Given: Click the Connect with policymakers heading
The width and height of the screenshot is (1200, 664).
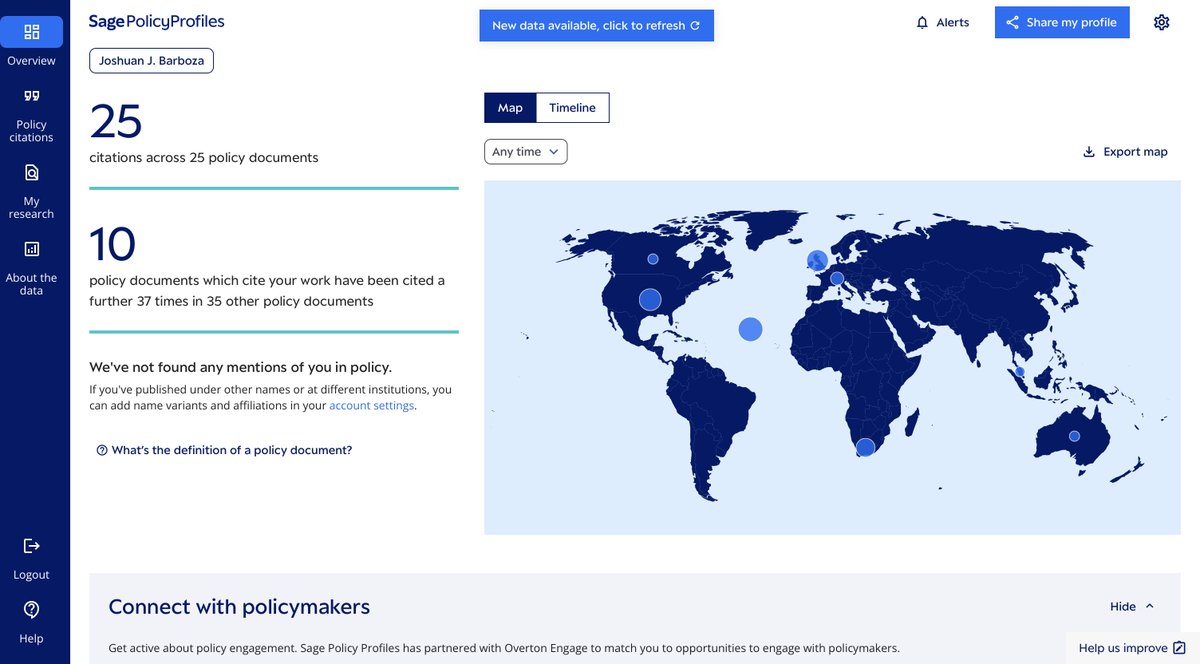Looking at the screenshot, I should click(239, 606).
